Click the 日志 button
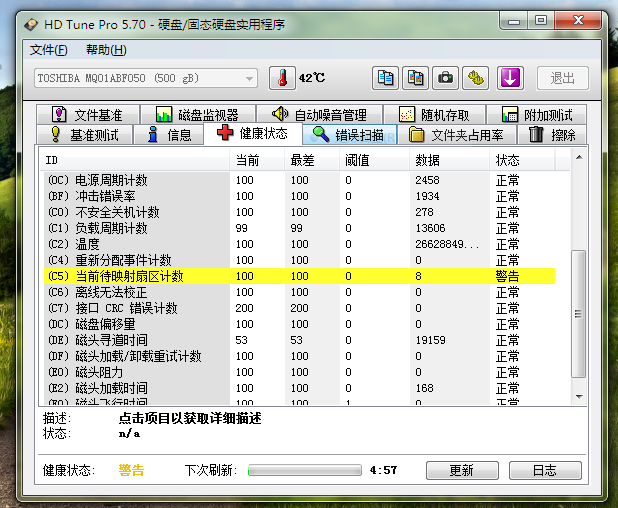Viewport: 618px width, 508px height. 545,470
